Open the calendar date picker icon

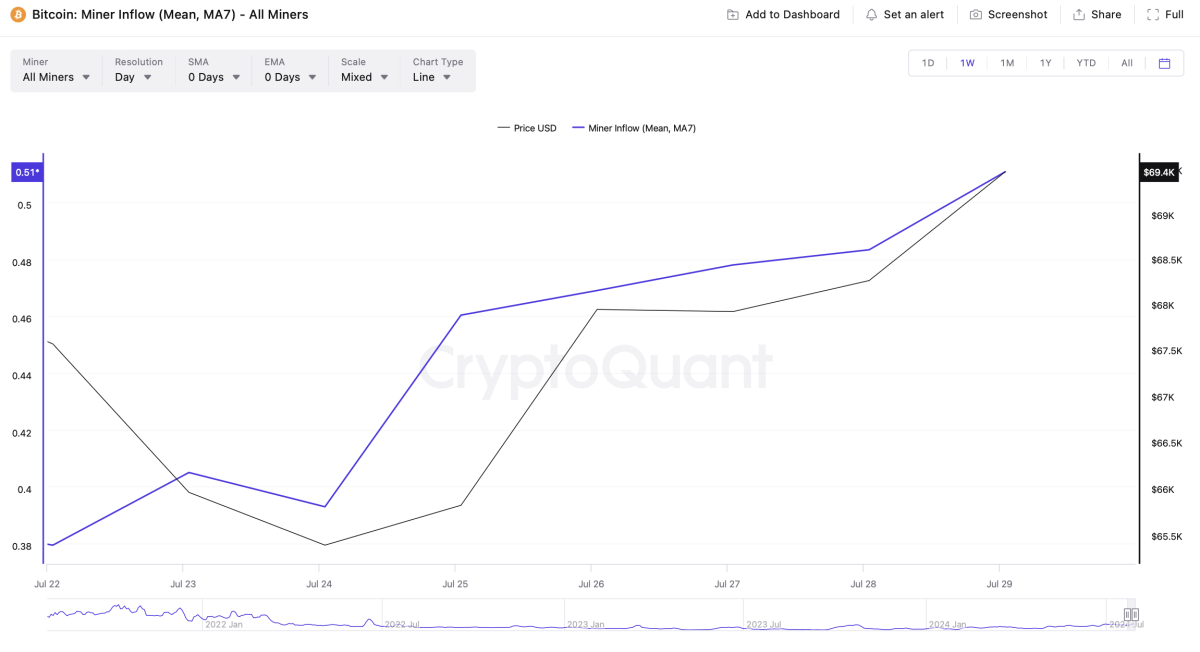(x=1164, y=63)
